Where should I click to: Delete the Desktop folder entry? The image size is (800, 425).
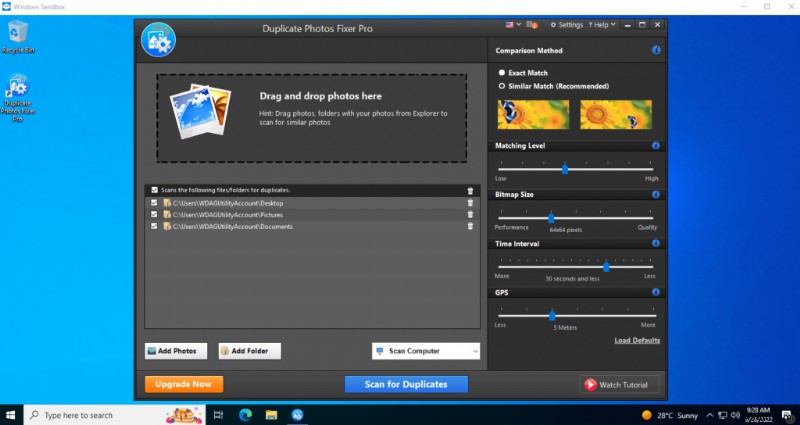click(470, 203)
